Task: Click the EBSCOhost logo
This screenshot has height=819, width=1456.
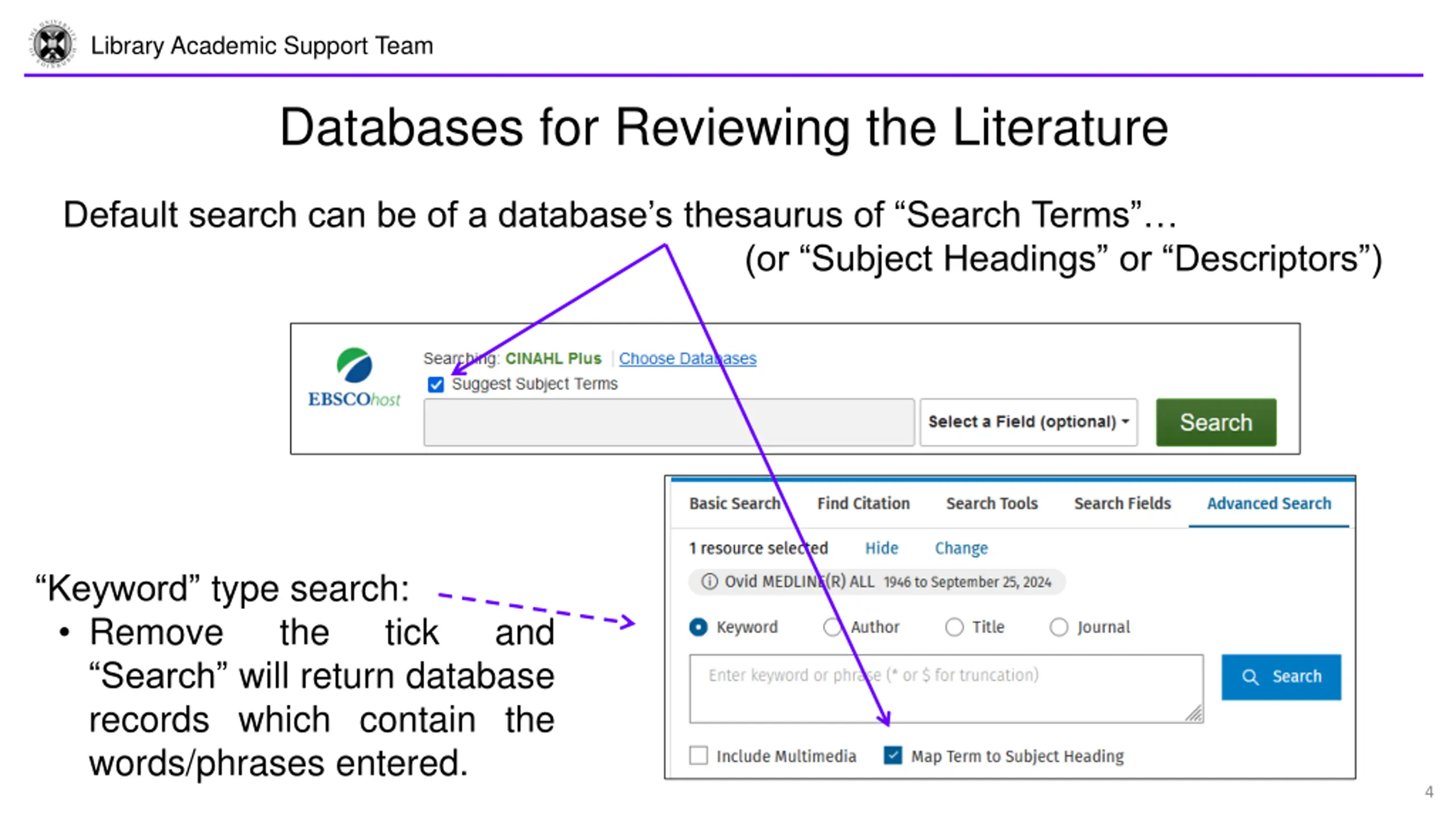Action: pyautogui.click(x=354, y=378)
